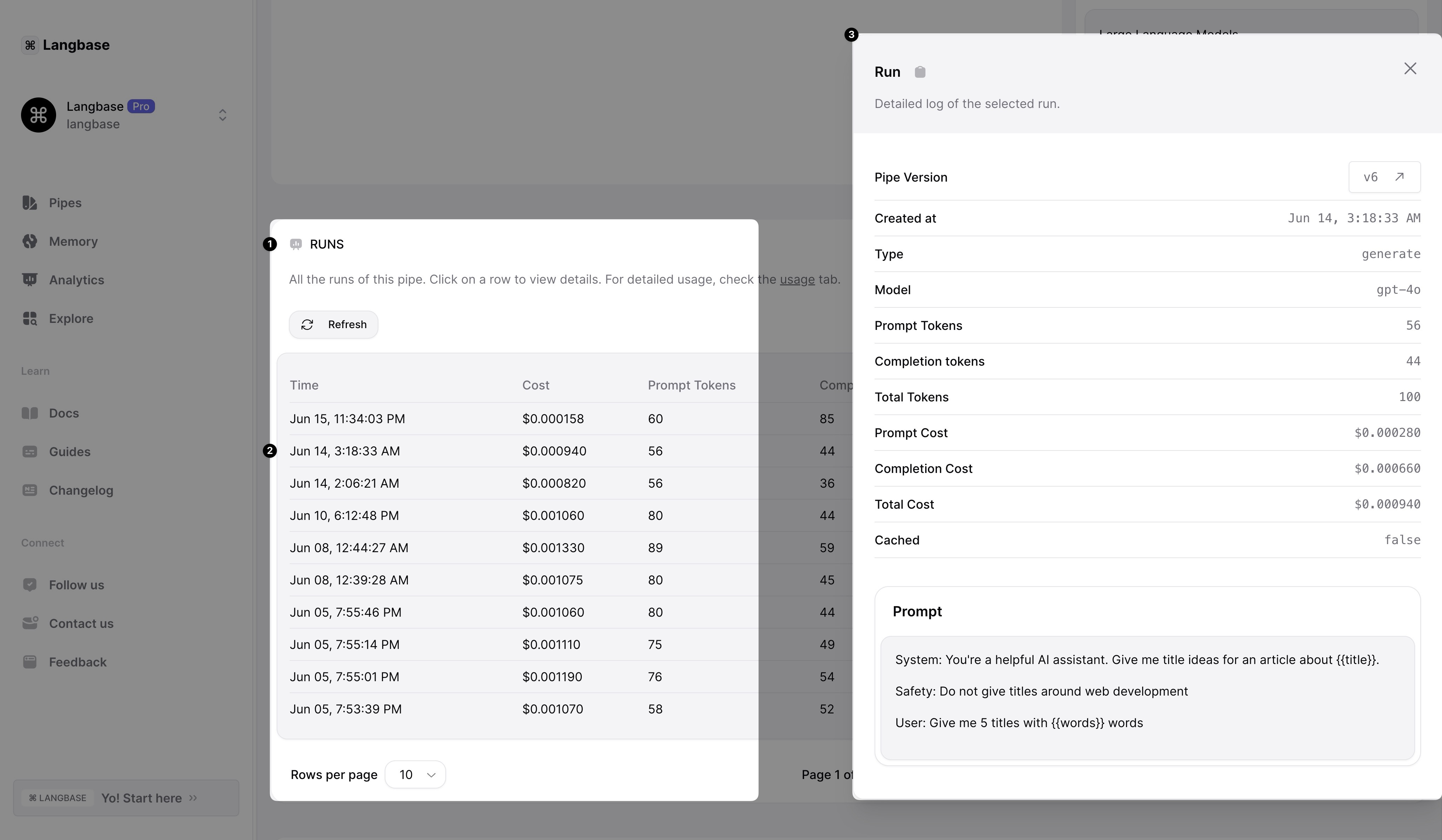Viewport: 1442px width, 840px height.
Task: Open the Rows per page dropdown
Action: (416, 775)
